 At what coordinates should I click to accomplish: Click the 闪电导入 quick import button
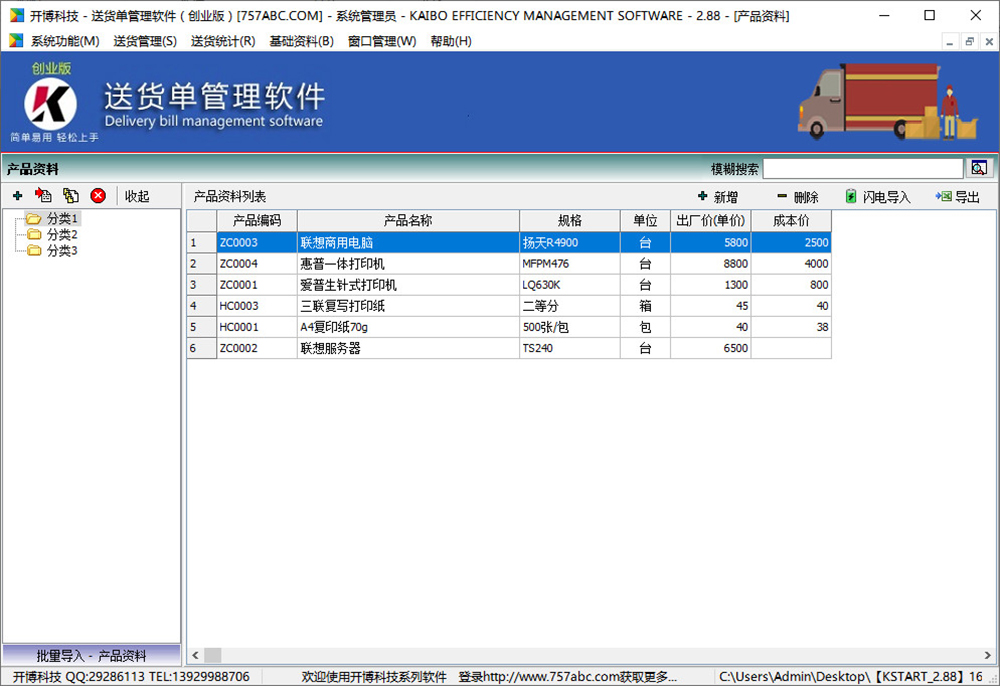[x=878, y=197]
